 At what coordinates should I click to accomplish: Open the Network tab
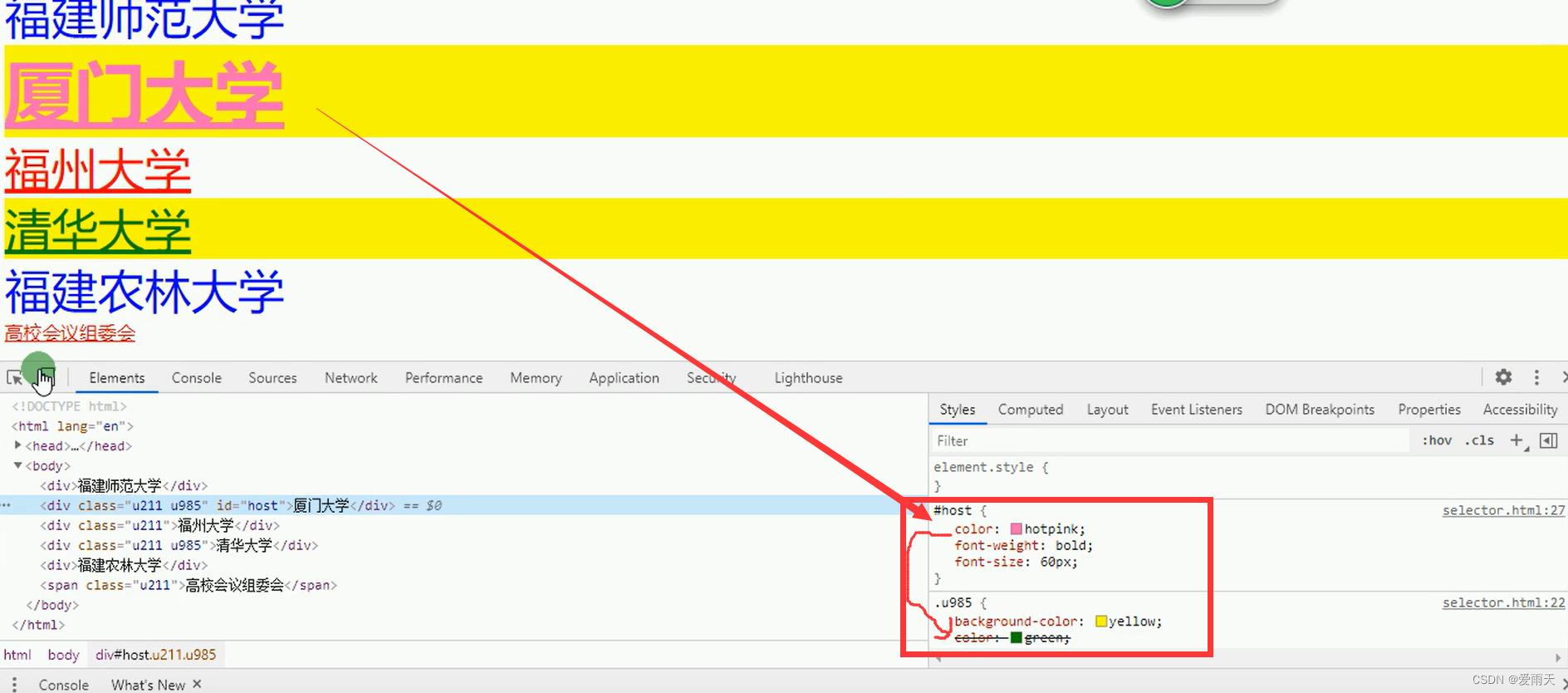pyautogui.click(x=350, y=378)
